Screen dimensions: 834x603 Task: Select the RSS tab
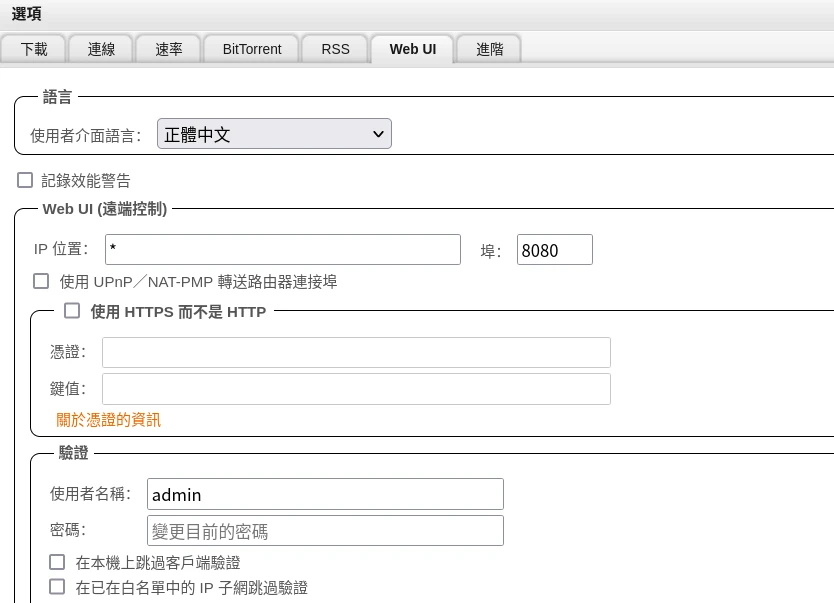[335, 49]
